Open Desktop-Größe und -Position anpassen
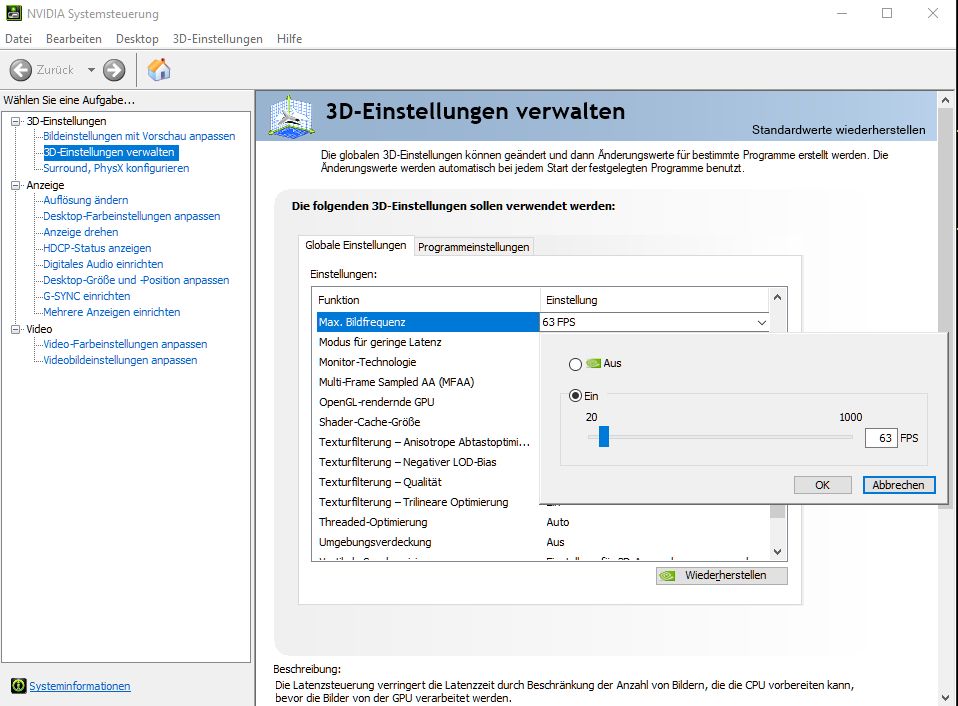The height and width of the screenshot is (706, 958). [136, 280]
